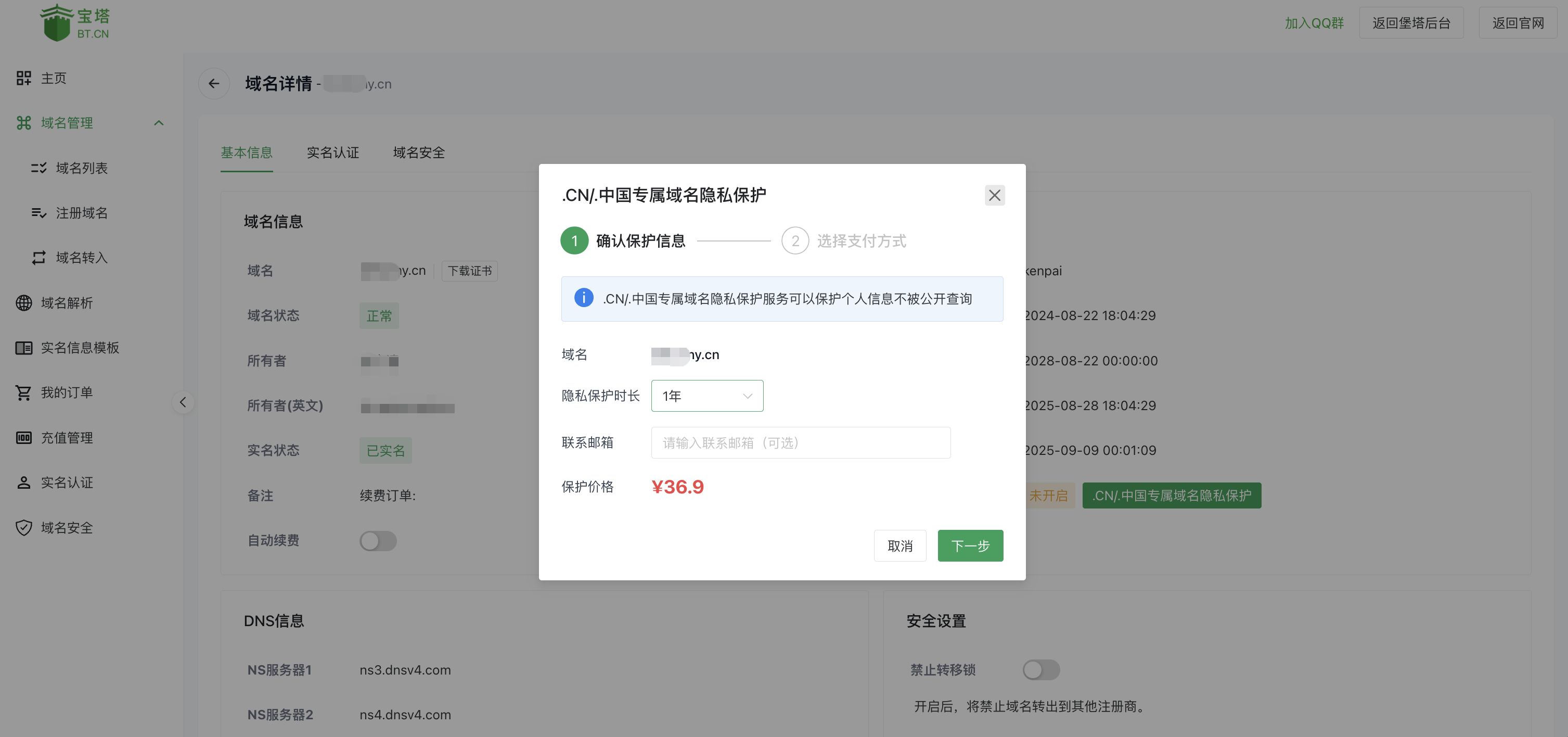Switch to the 实名认证 tab
The image size is (1568, 737).
coord(332,153)
